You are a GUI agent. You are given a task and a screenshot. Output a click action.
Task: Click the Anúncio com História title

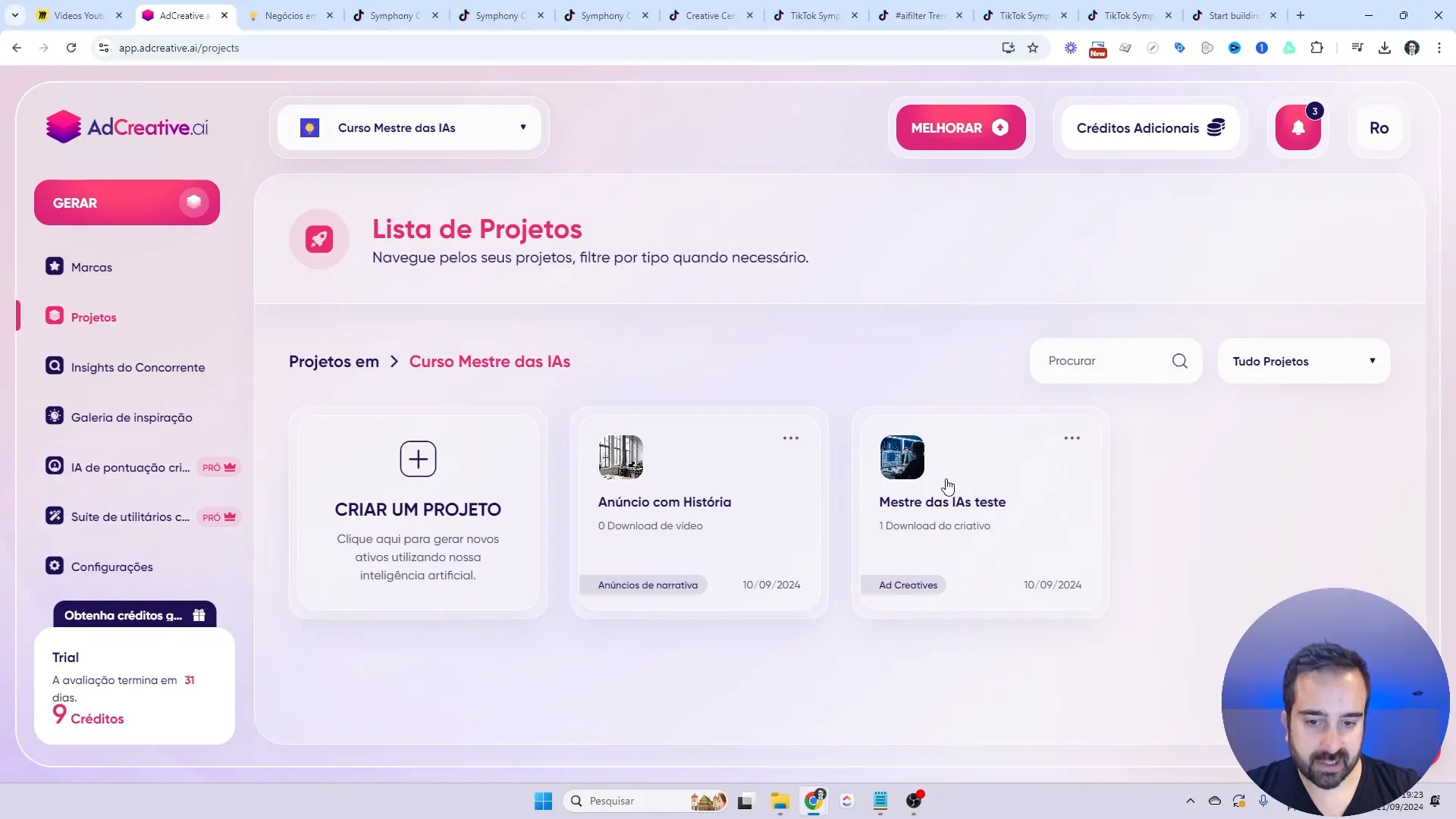point(664,502)
